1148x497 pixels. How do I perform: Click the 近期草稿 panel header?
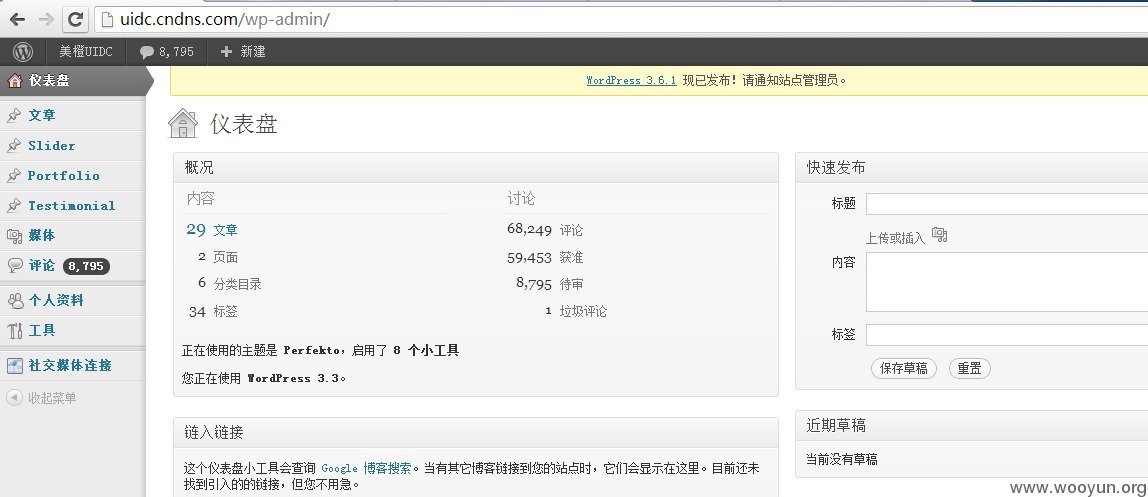pyautogui.click(x=972, y=425)
